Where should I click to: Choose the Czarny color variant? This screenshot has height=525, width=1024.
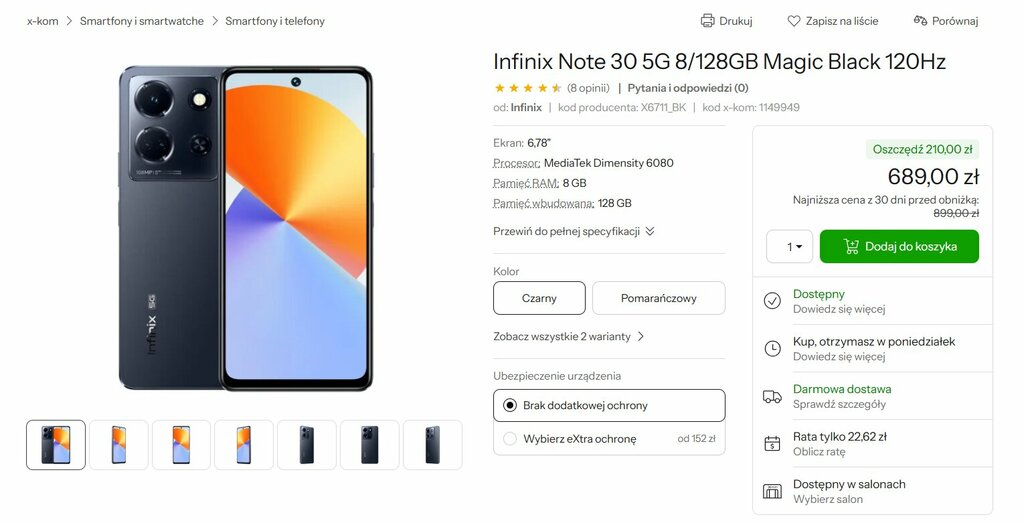(x=539, y=298)
